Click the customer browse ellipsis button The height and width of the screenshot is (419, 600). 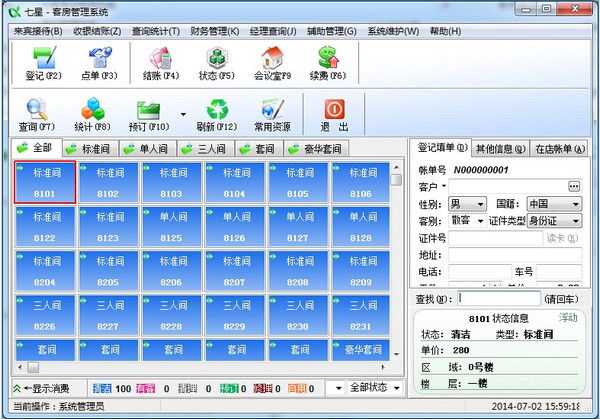pyautogui.click(x=573, y=186)
